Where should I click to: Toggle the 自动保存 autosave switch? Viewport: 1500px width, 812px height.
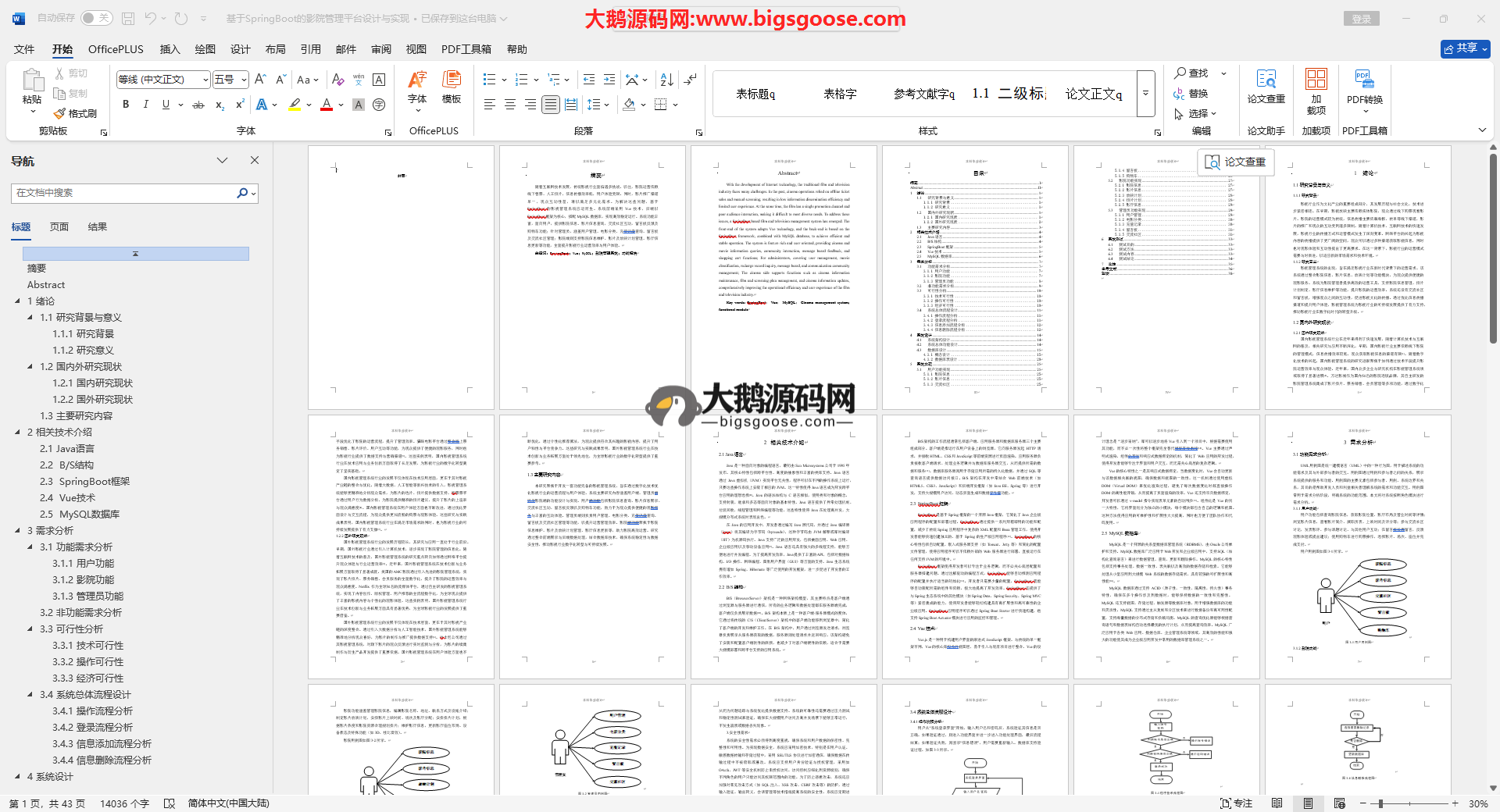[96, 18]
